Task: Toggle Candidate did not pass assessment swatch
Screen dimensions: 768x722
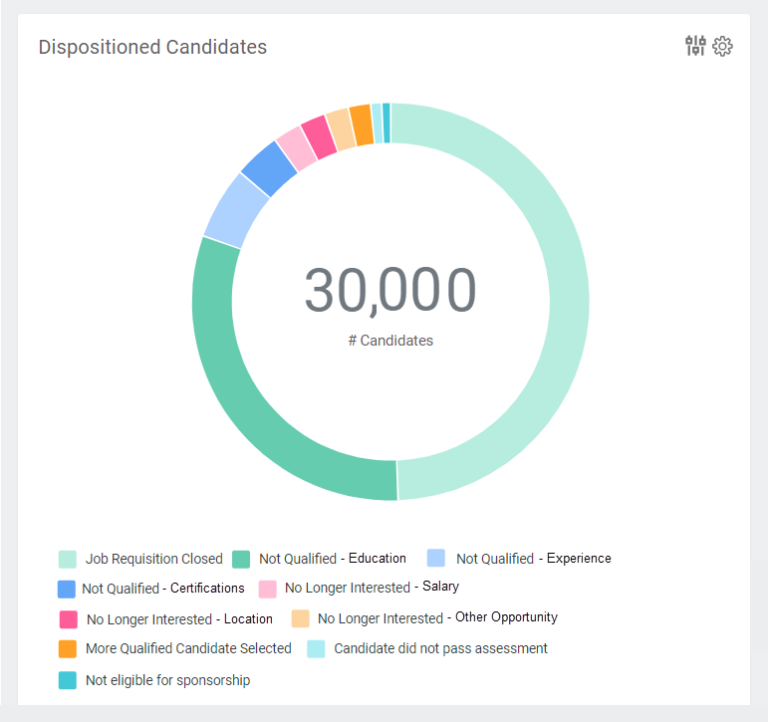Action: [316, 649]
